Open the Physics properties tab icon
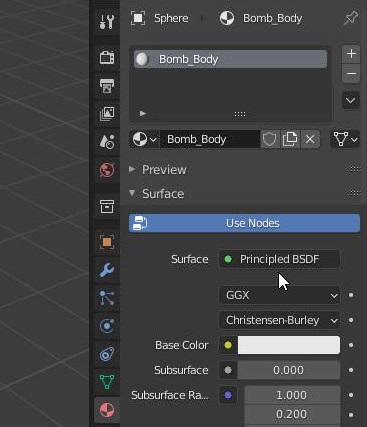Image resolution: width=367 pixels, height=427 pixels. tap(107, 326)
